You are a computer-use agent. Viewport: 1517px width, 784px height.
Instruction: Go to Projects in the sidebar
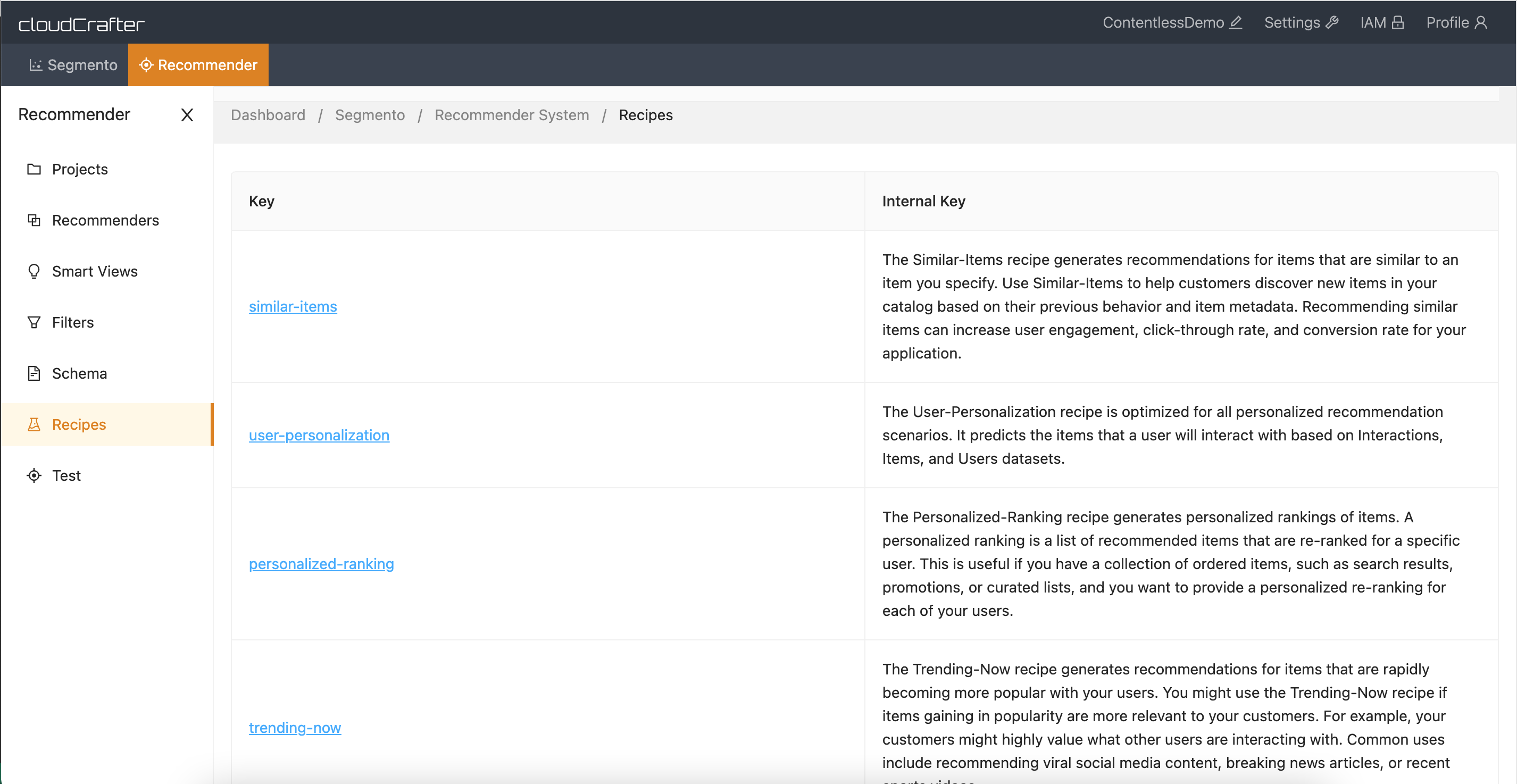[x=106, y=169]
